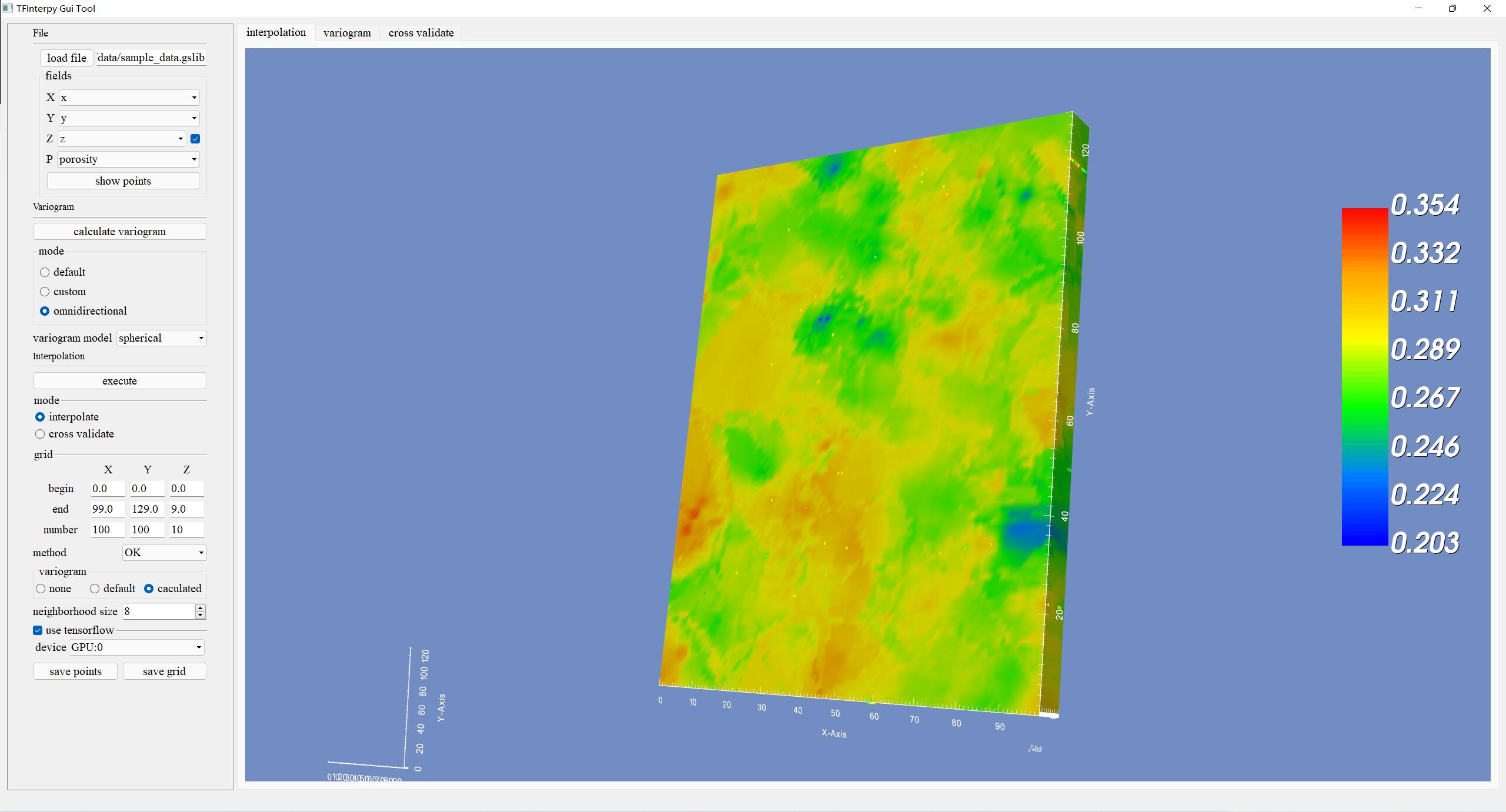Open the GPU:0 device dropdown
This screenshot has width=1506, height=812.
(136, 647)
